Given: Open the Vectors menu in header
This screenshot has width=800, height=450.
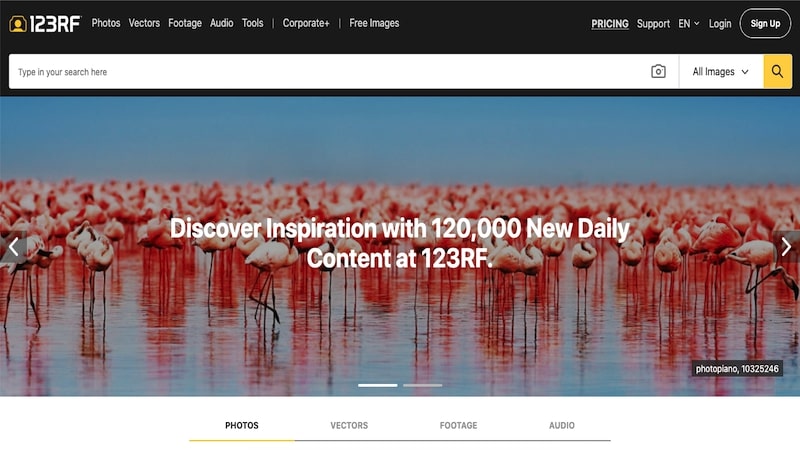Looking at the screenshot, I should [144, 23].
